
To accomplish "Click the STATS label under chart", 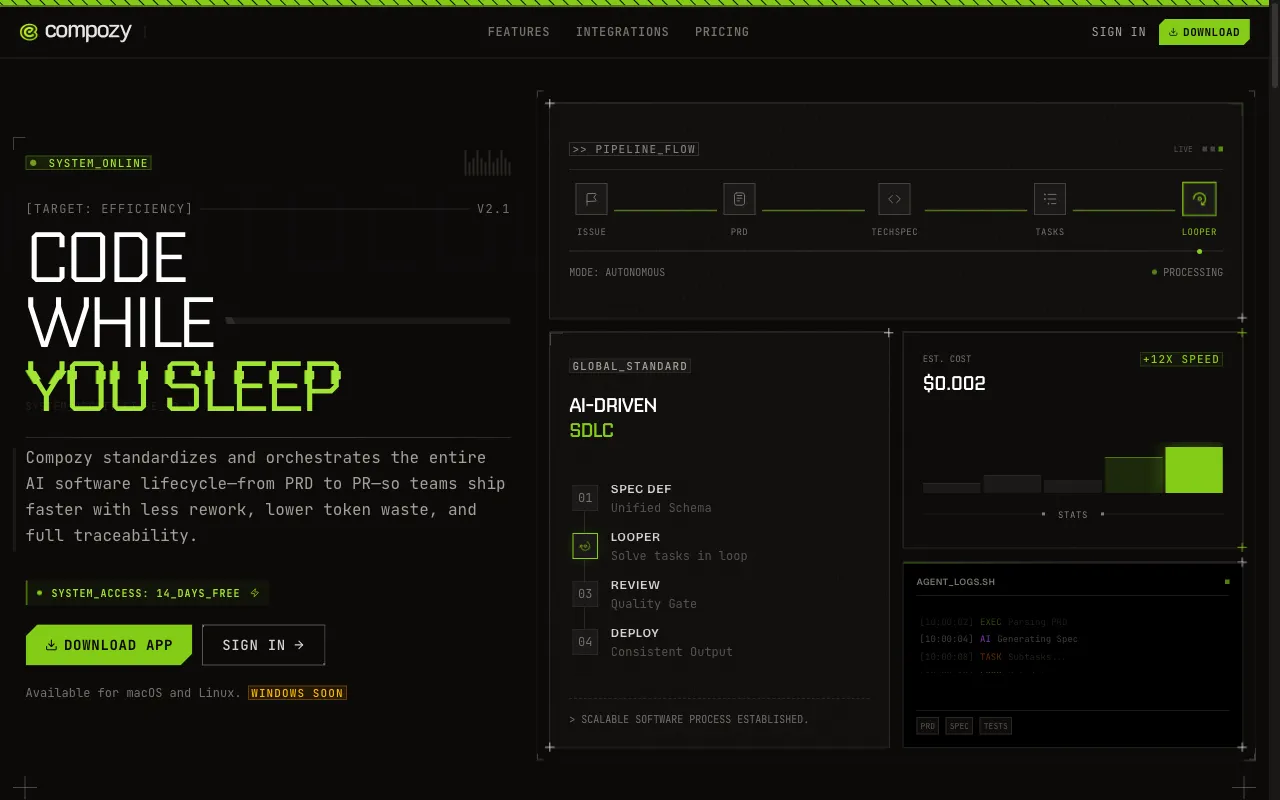I will 1073,515.
